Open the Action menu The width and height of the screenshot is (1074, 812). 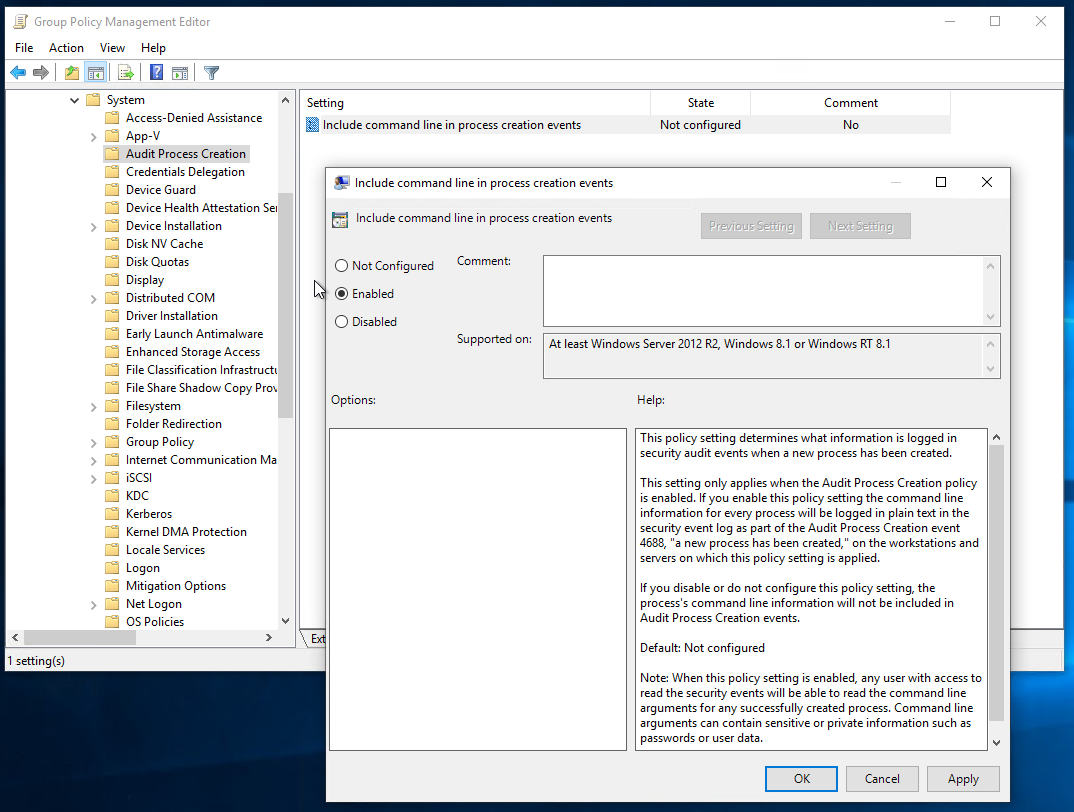click(x=66, y=48)
